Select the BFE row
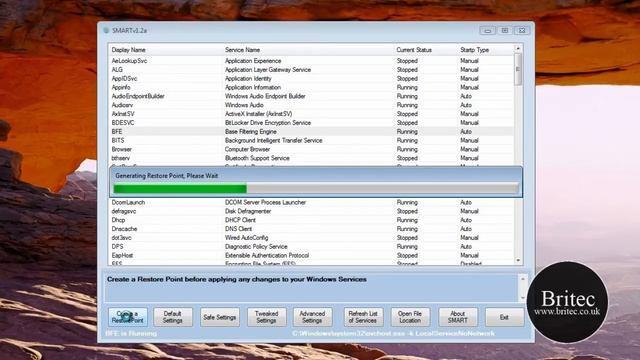This screenshot has width=640, height=360. click(311, 131)
